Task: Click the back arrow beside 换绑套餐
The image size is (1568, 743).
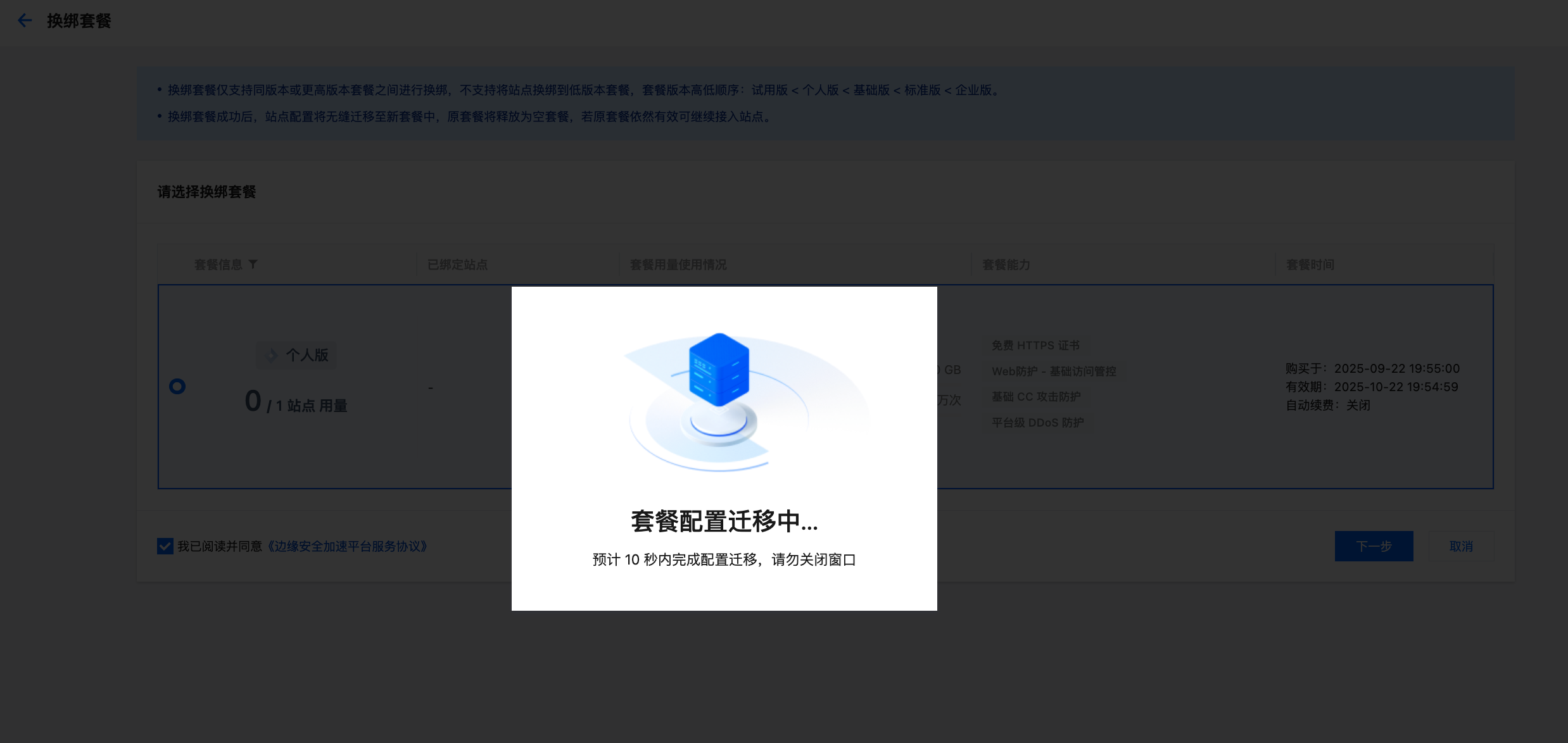Action: (x=25, y=21)
